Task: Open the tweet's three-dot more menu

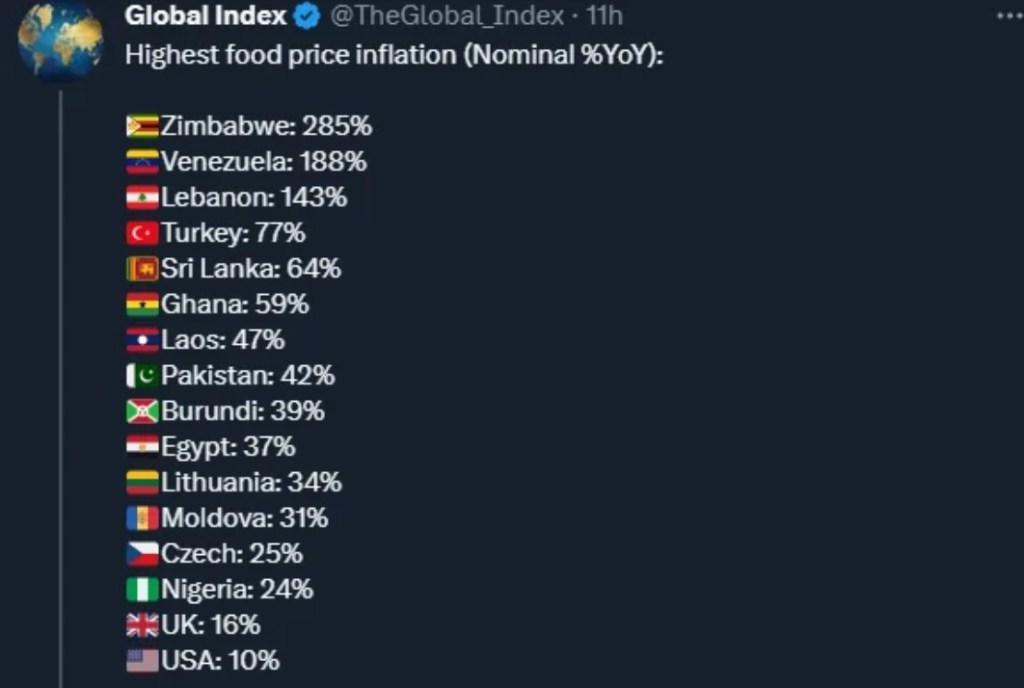Action: 1009,16
